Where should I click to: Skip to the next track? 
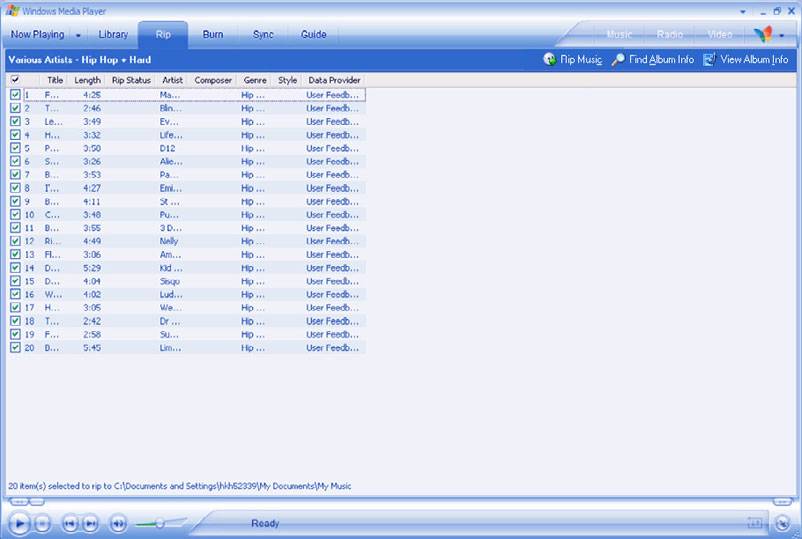(91, 523)
